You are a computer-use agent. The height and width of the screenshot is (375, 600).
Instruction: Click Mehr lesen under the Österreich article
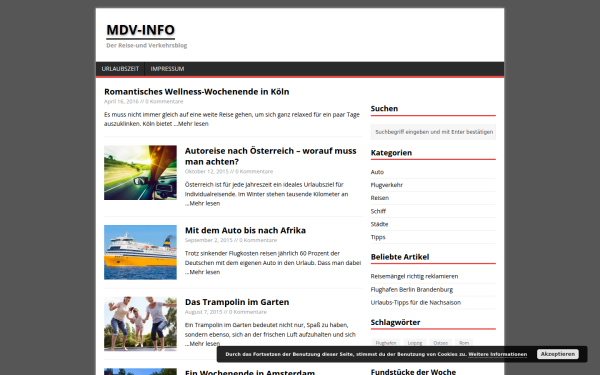click(x=205, y=204)
